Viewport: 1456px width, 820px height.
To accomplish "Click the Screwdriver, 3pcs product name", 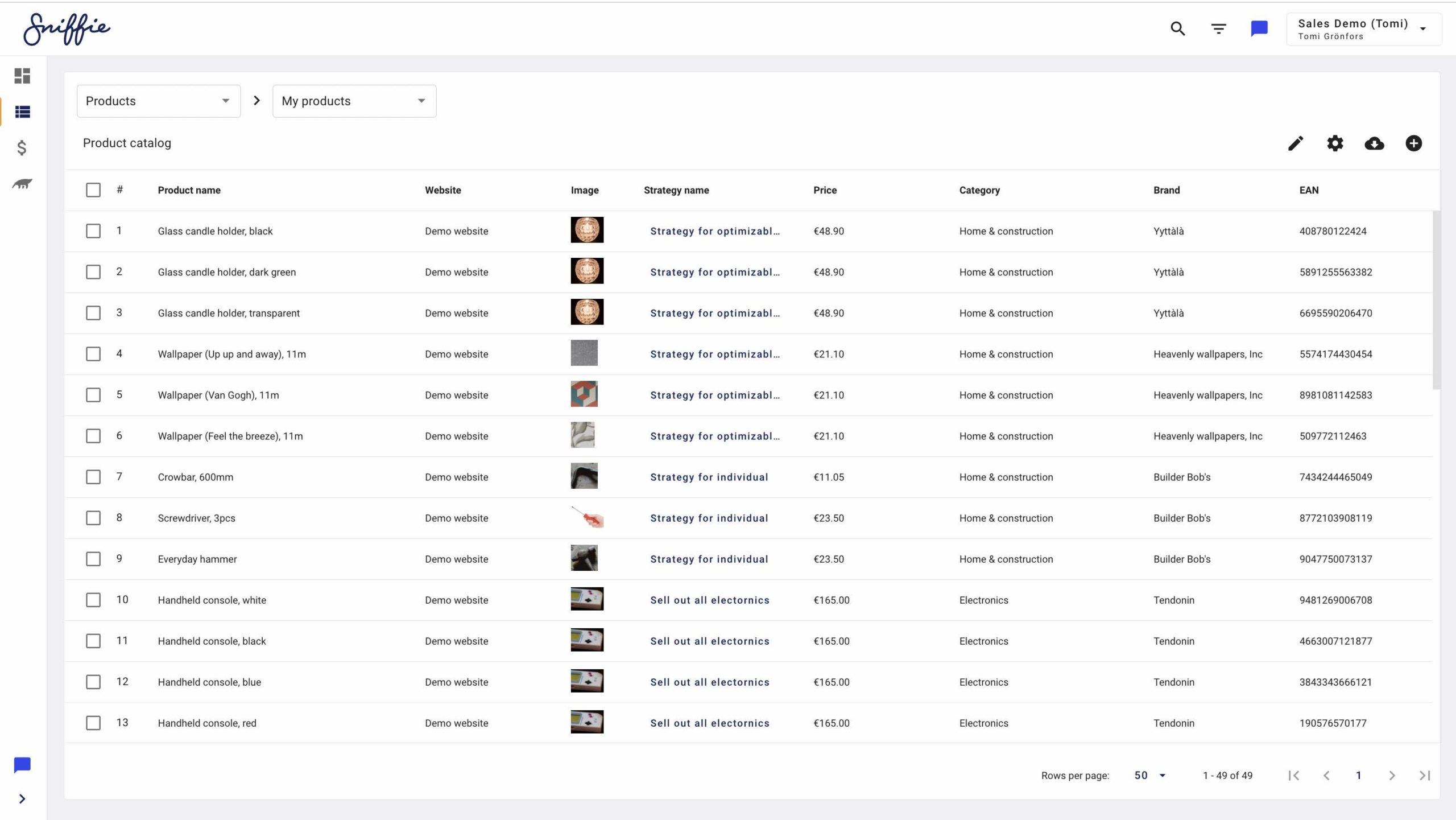I will pos(196,518).
